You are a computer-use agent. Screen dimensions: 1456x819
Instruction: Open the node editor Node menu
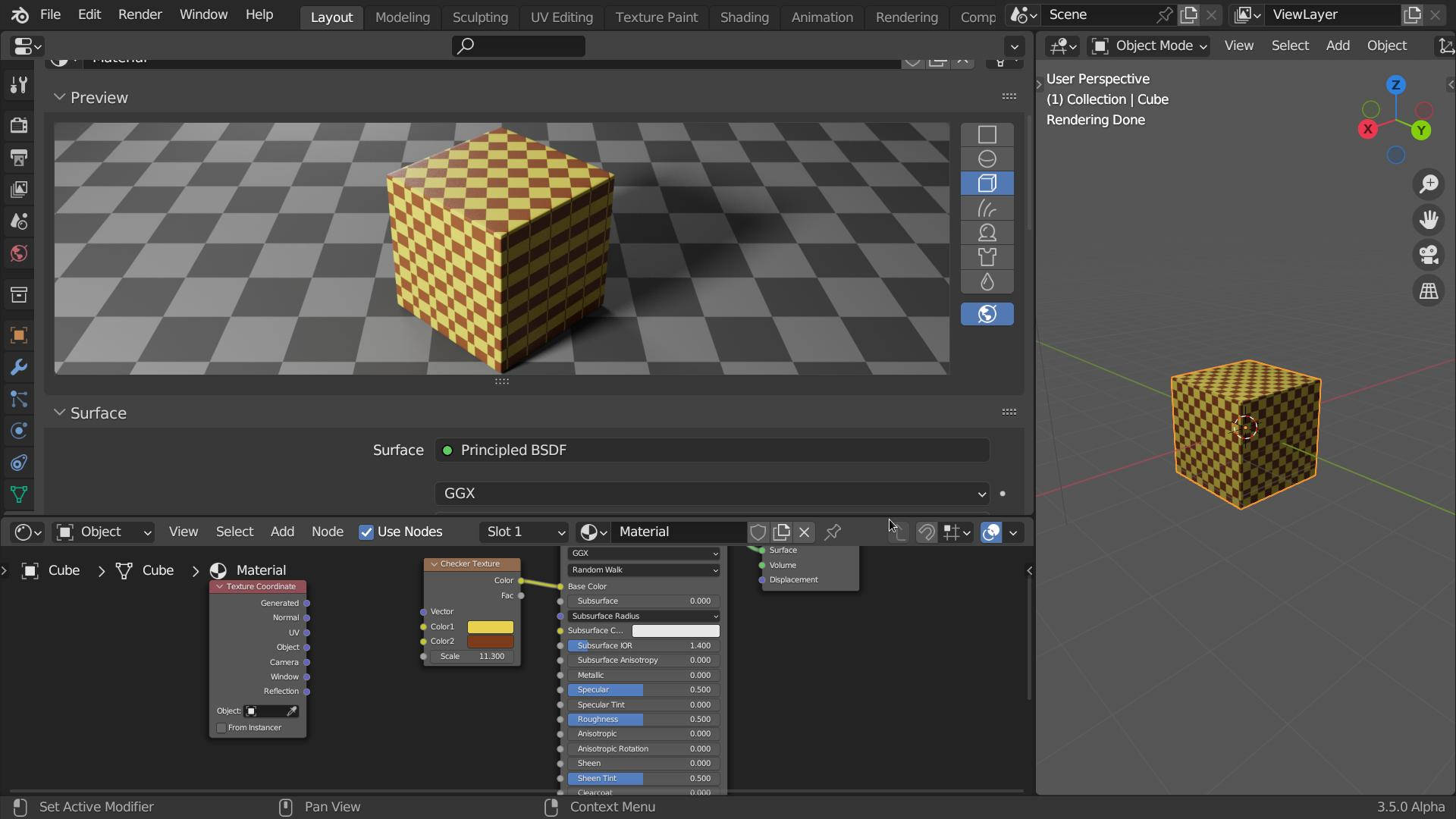(x=327, y=532)
